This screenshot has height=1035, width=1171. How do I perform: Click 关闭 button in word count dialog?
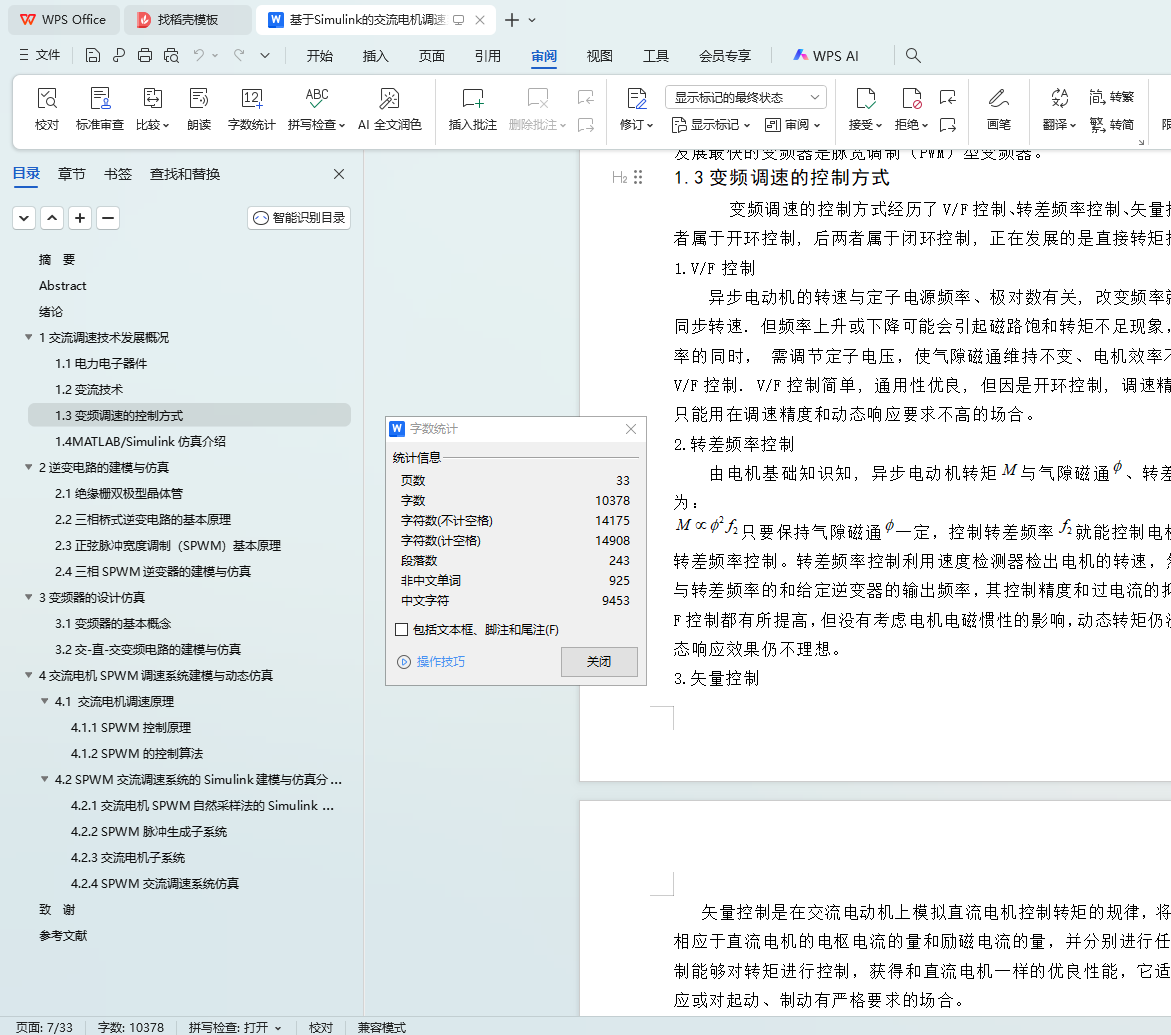(x=599, y=662)
